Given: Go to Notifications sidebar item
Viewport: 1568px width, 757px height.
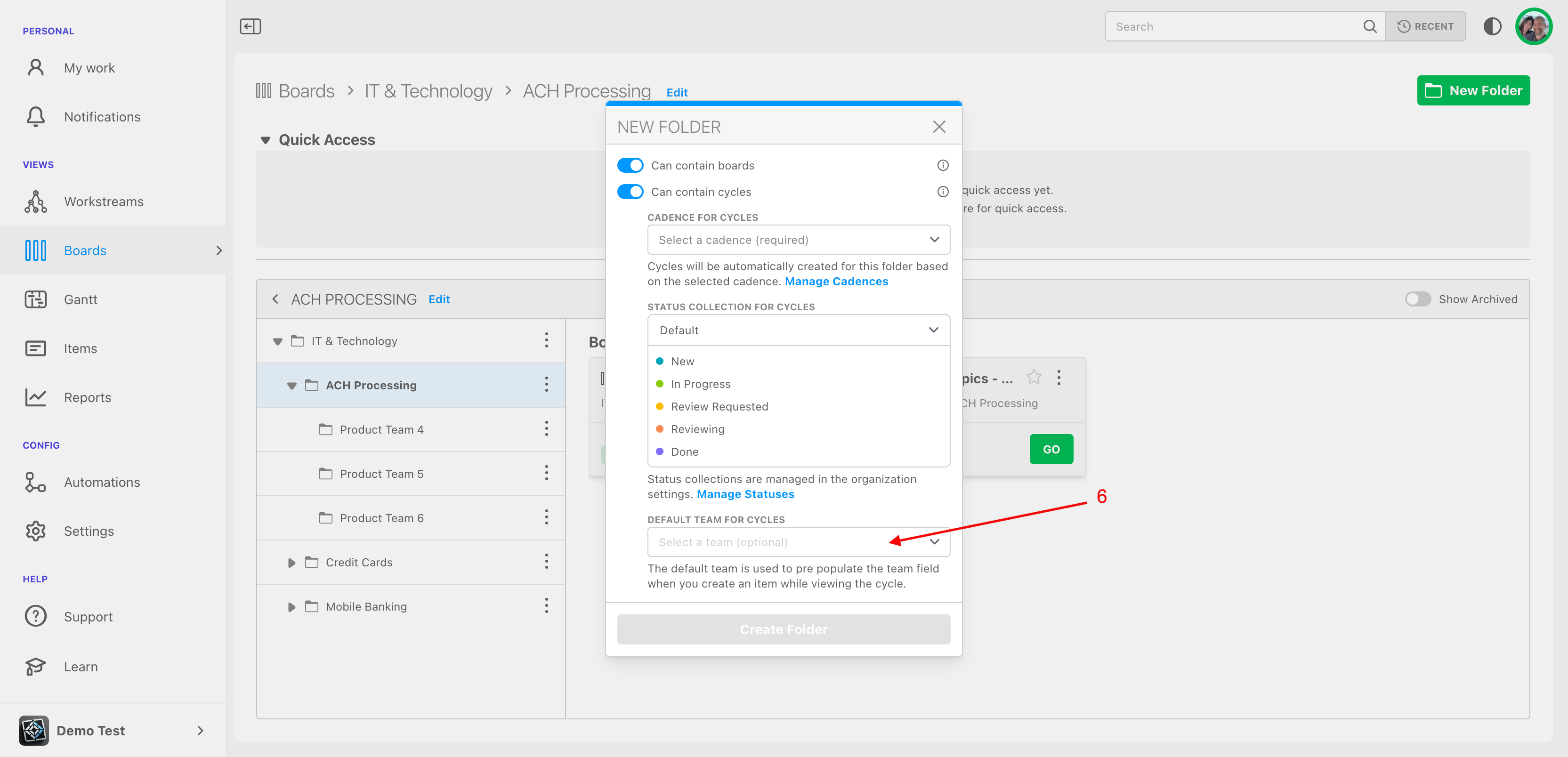Looking at the screenshot, I should click(x=102, y=117).
